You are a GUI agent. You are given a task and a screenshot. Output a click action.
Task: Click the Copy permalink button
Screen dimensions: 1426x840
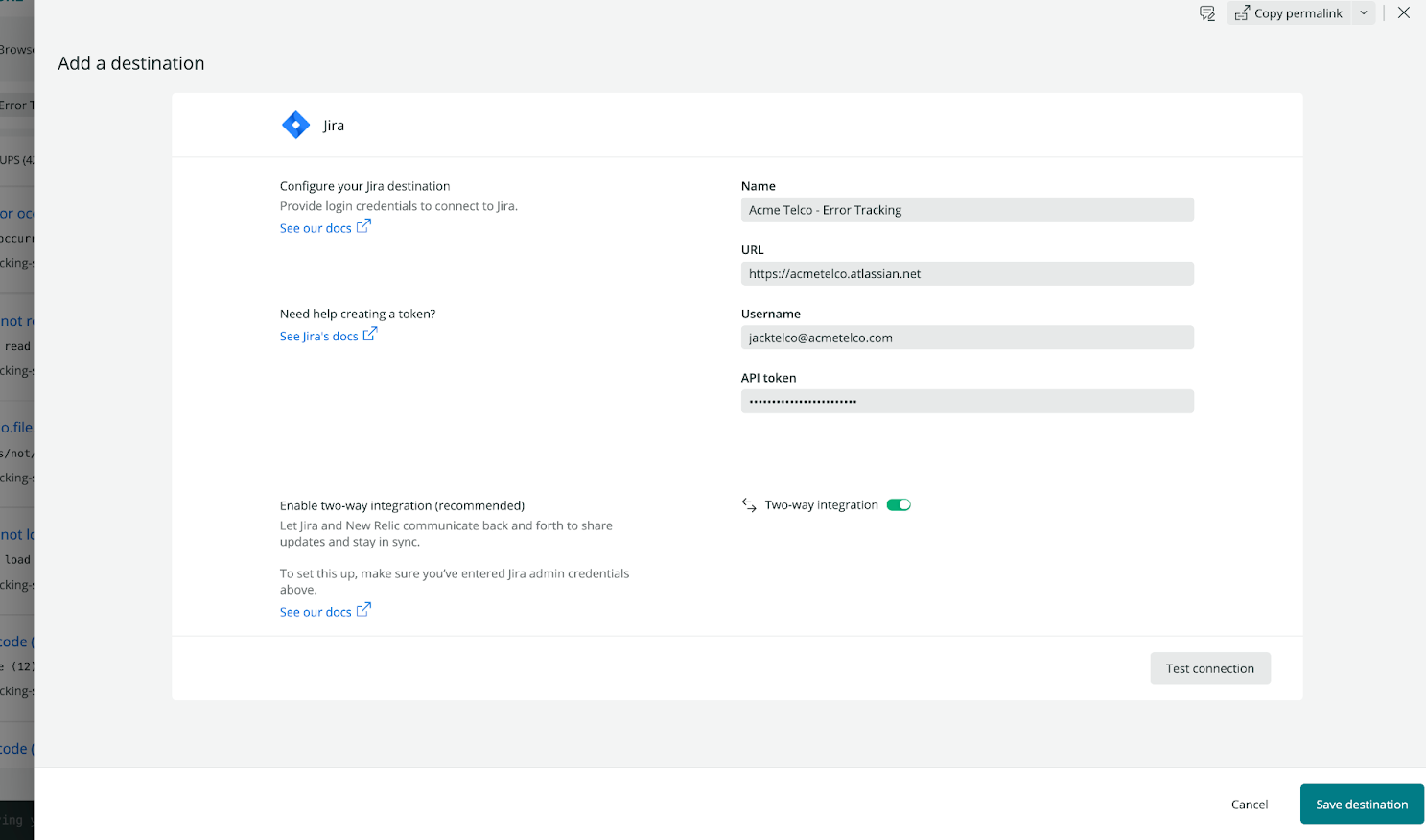coord(1297,13)
